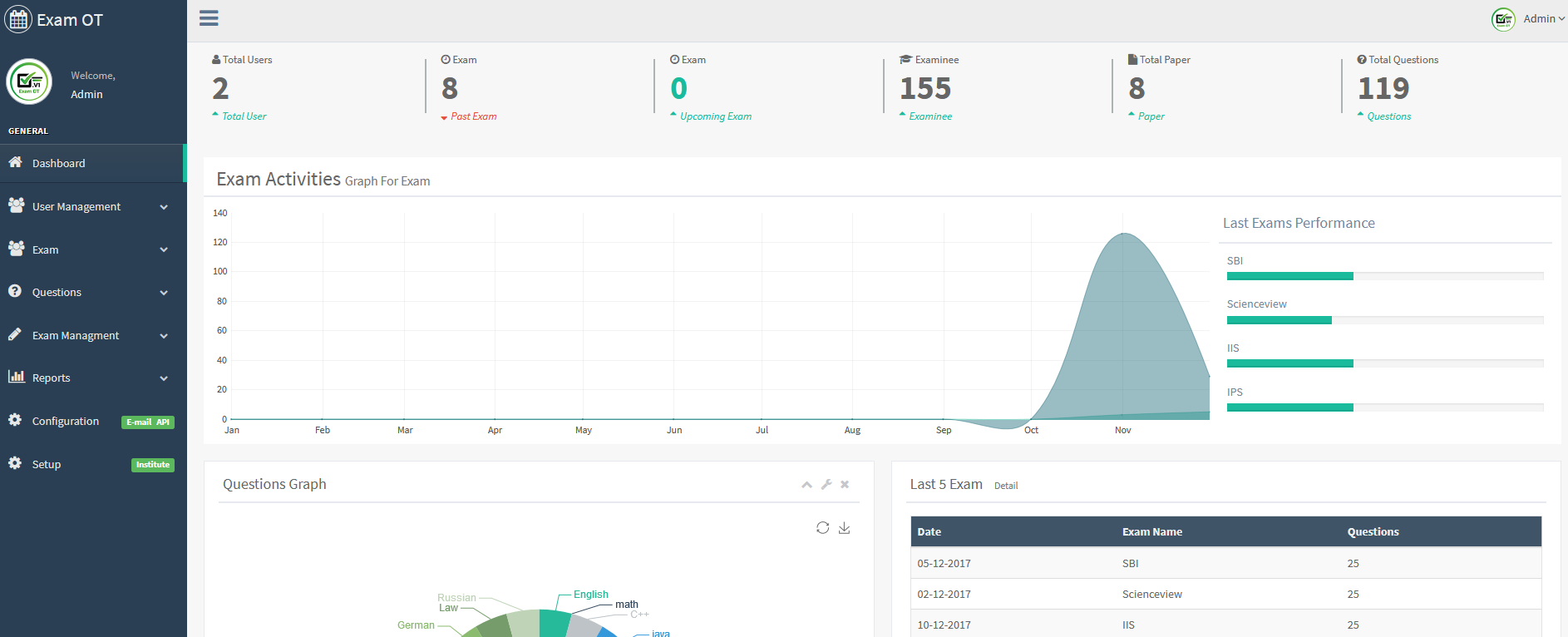Click the Configuration gear icon
Viewport: 1568px width, 637px height.
pyautogui.click(x=15, y=420)
